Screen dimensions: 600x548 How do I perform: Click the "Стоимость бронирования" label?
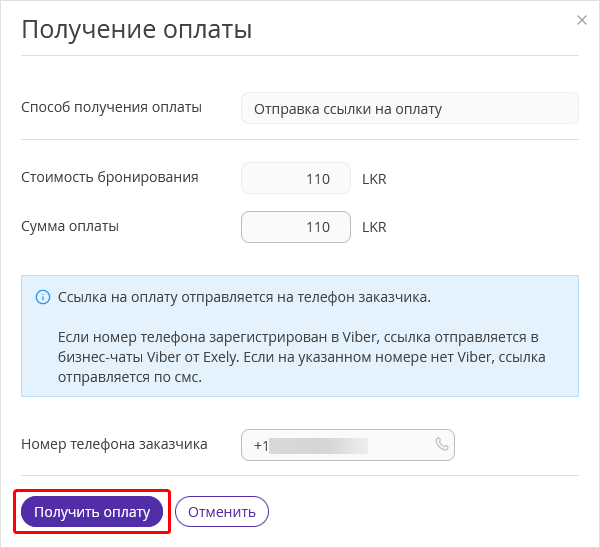click(110, 178)
